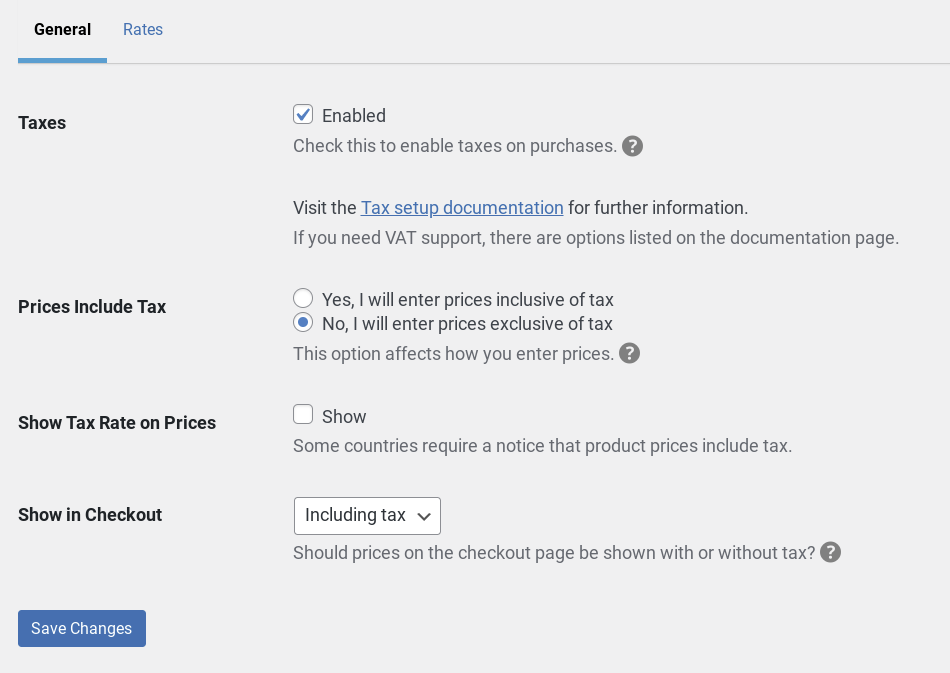Click the Save Changes button

81,628
